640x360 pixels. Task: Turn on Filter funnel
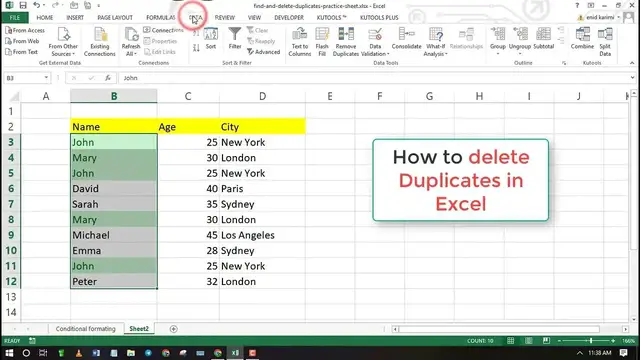pos(235,38)
